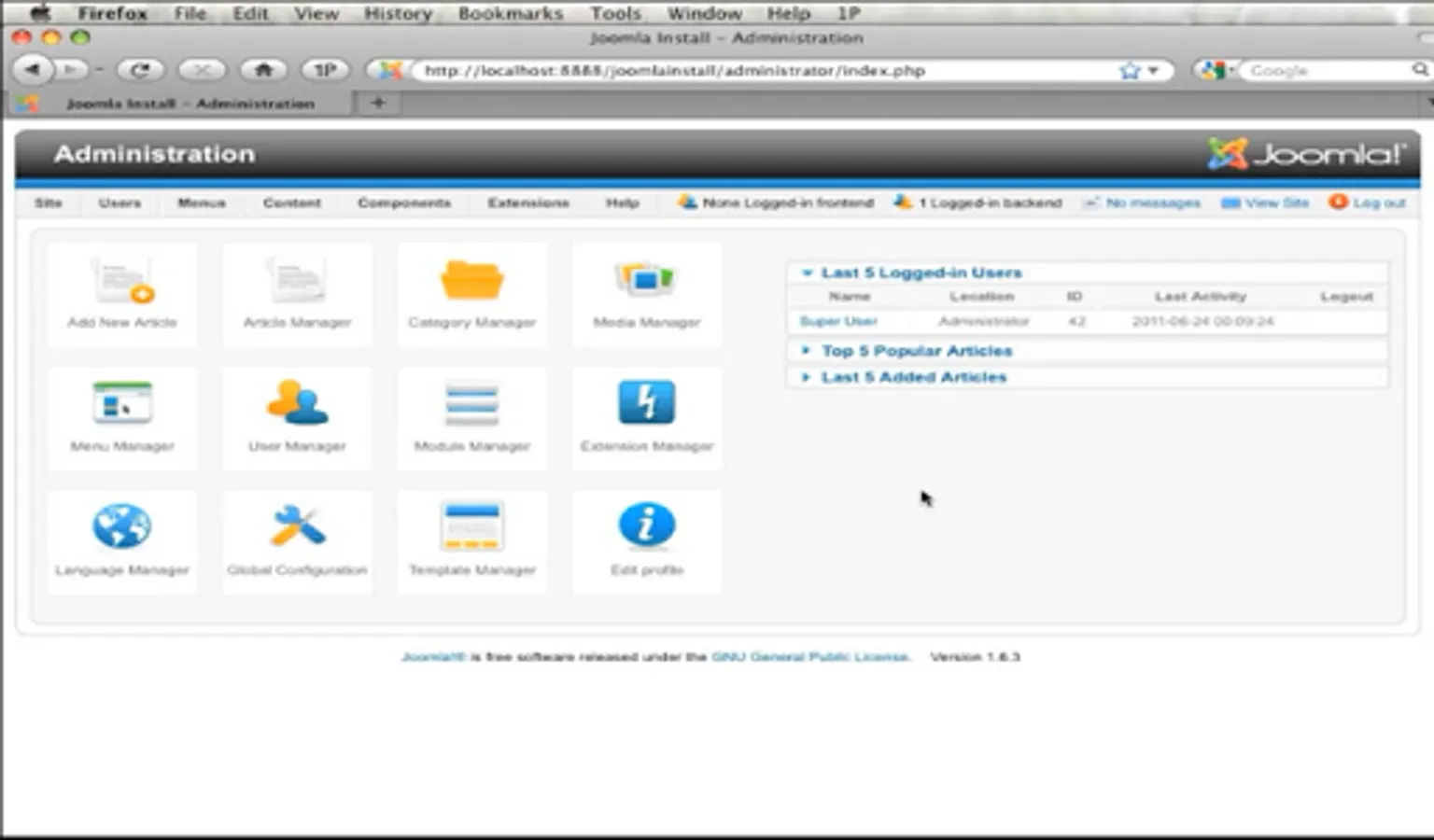Click the browser Back arrow button

tap(34, 70)
